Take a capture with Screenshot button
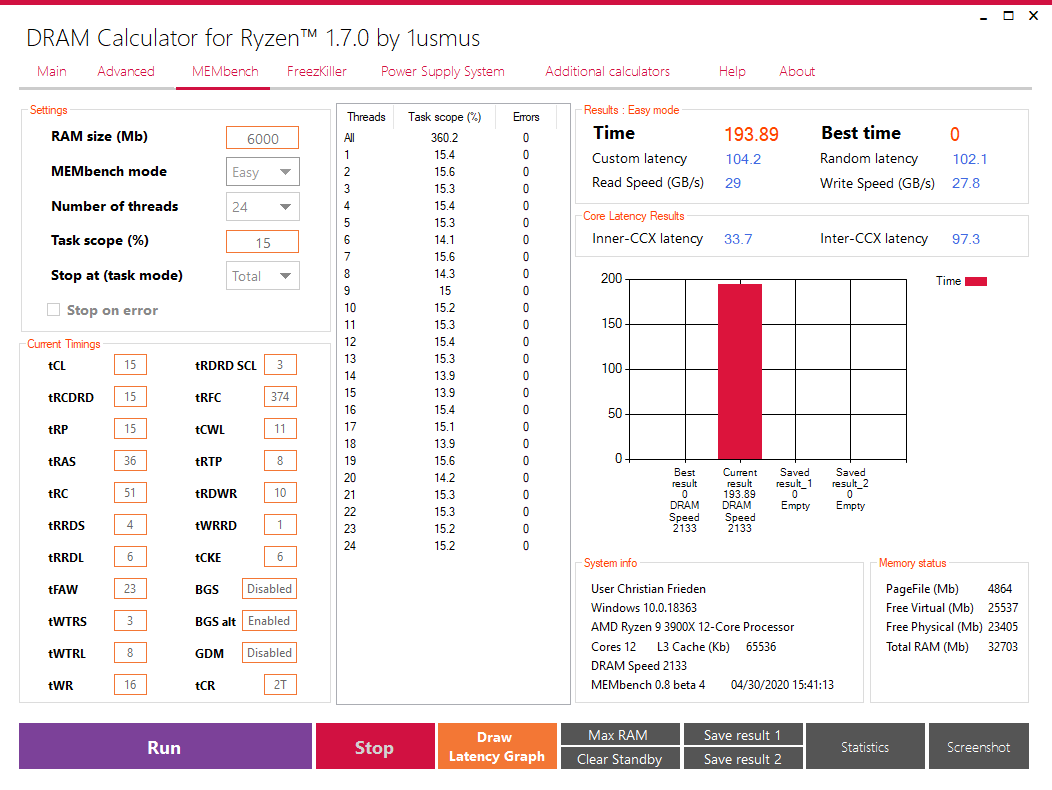Image resolution: width=1052 pixels, height=790 pixels. pyautogui.click(x=979, y=746)
